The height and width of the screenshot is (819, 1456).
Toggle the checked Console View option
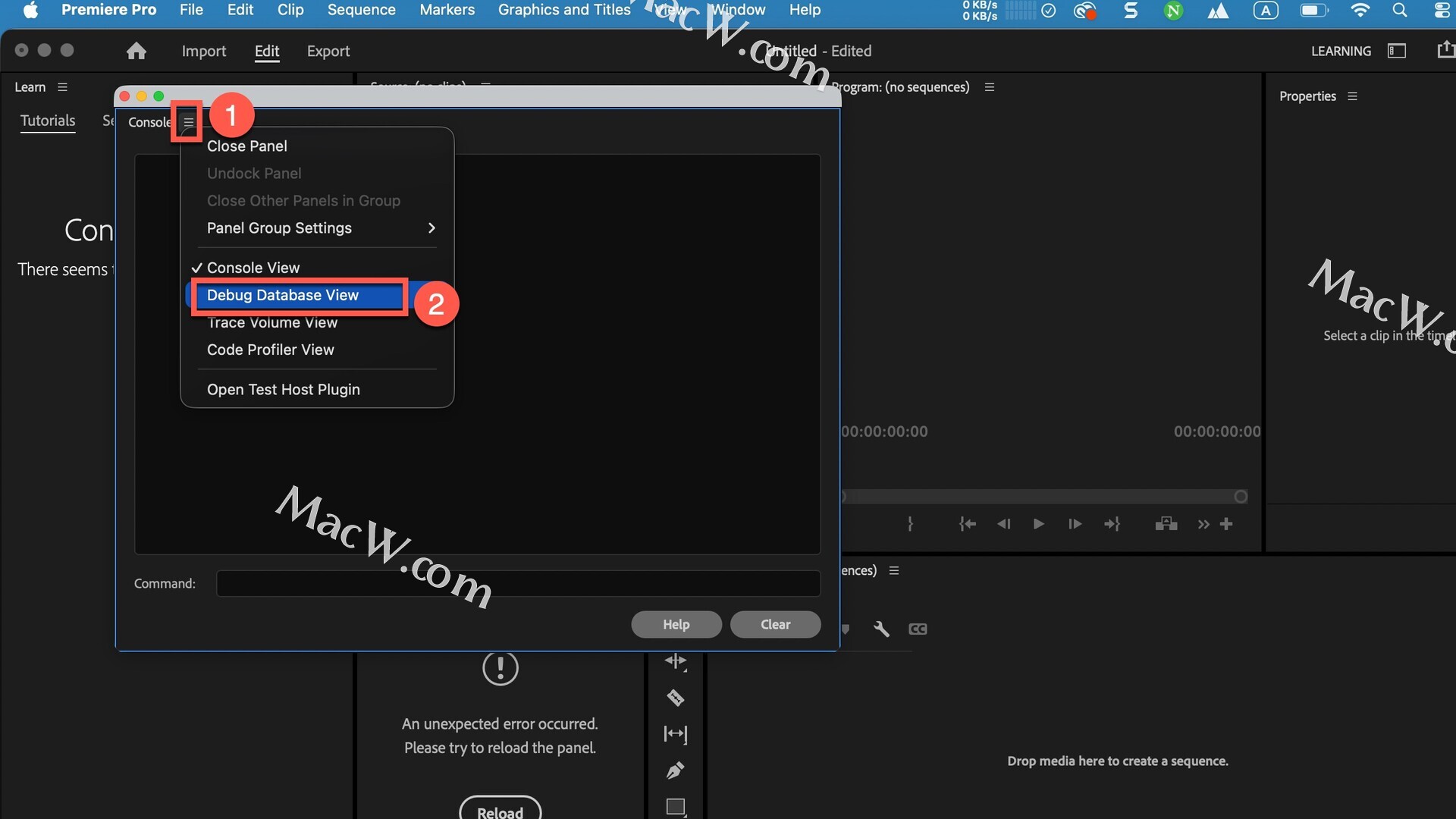tap(253, 268)
